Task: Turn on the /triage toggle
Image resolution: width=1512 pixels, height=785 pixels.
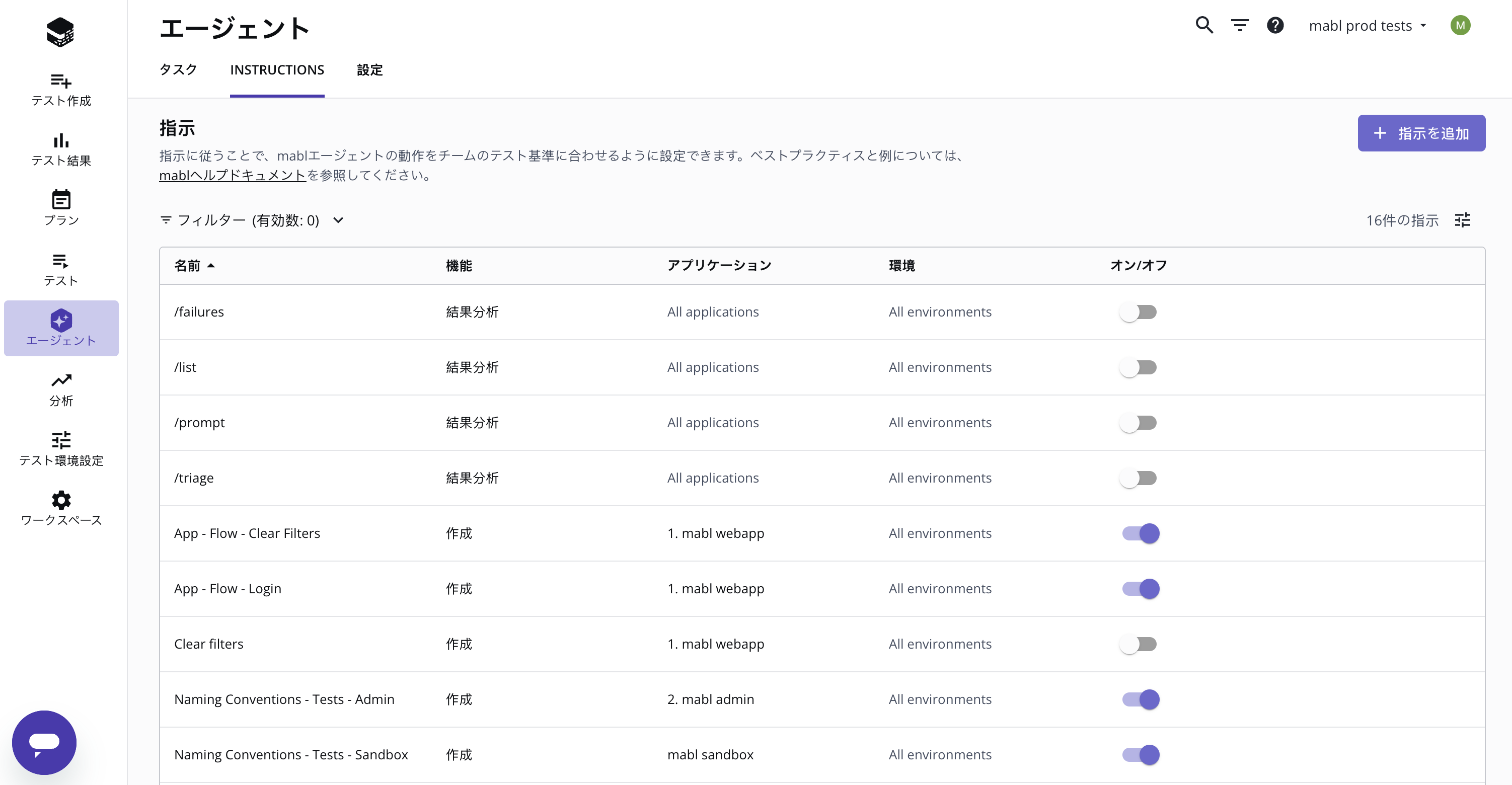Action: [x=1138, y=478]
